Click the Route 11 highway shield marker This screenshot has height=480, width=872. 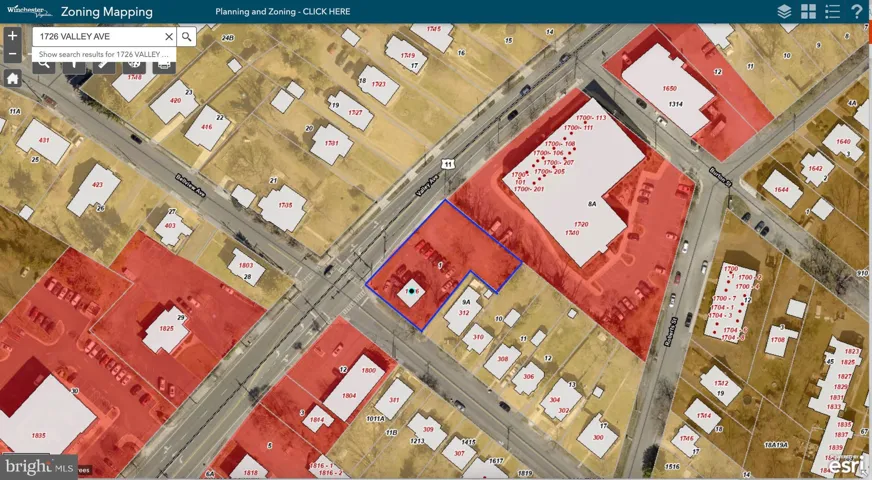pyautogui.click(x=449, y=163)
